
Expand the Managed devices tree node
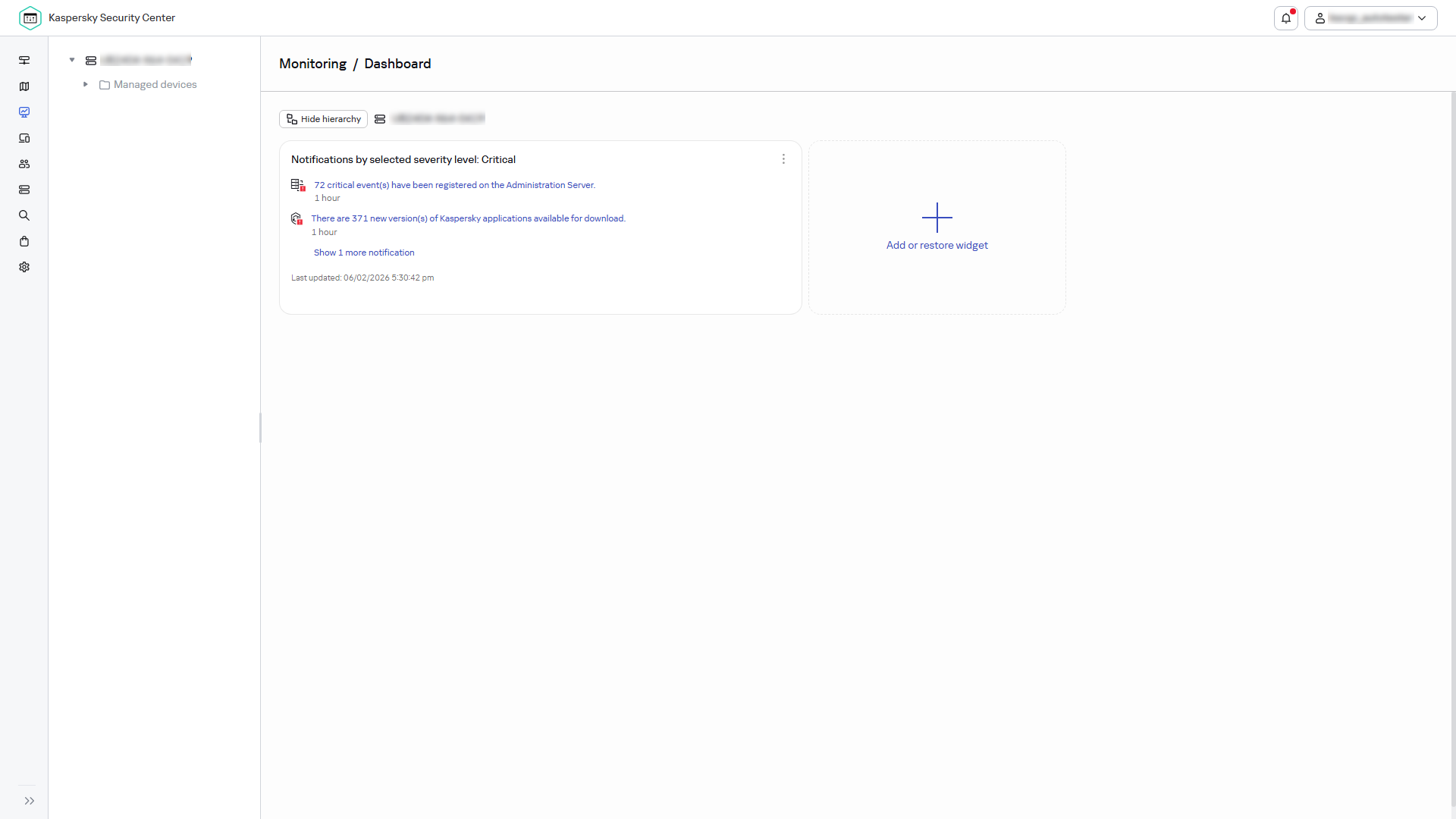pyautogui.click(x=86, y=84)
